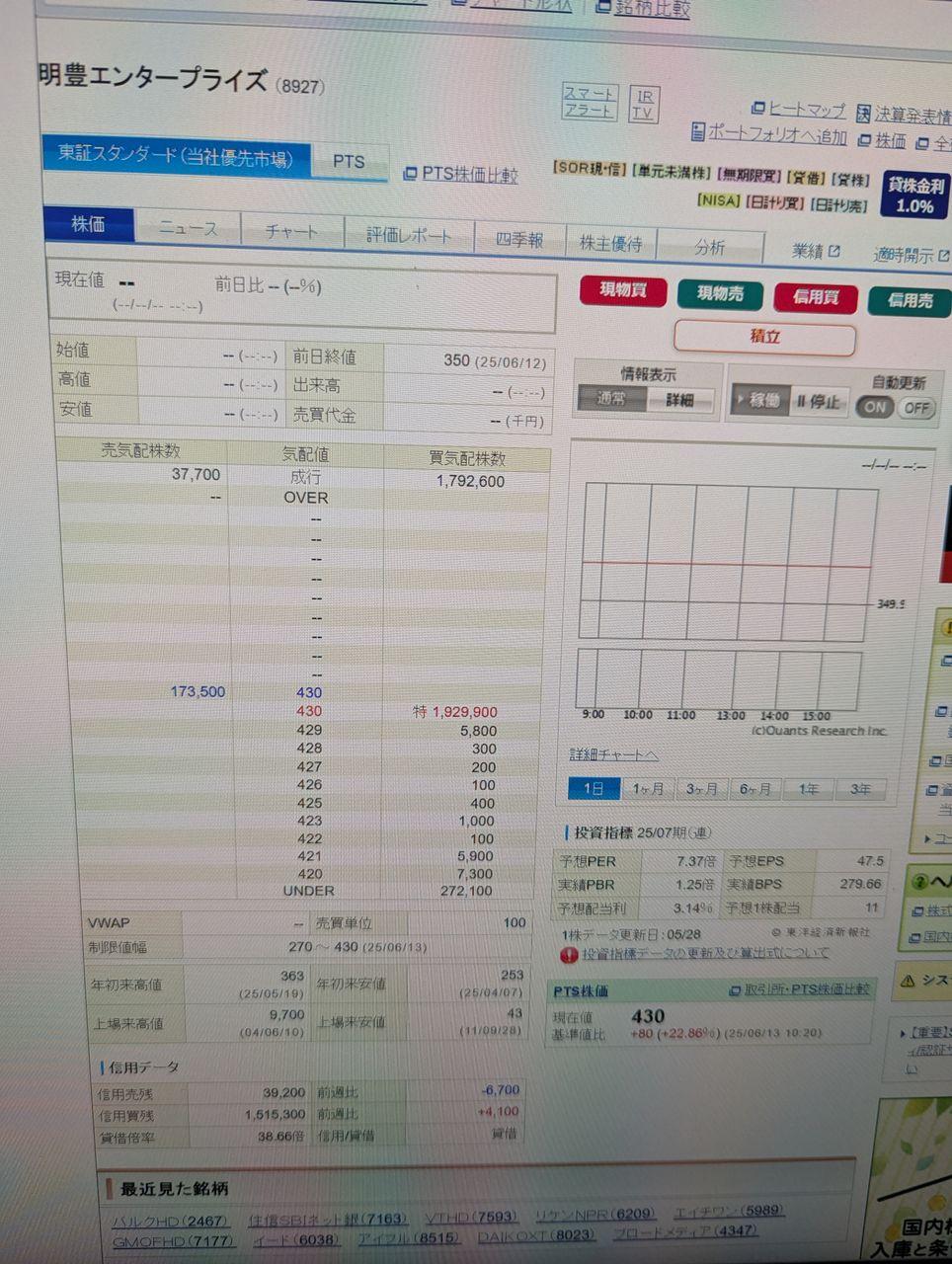Click the 国内株 banner image
This screenshot has height=1264, width=952.
tap(912, 1178)
